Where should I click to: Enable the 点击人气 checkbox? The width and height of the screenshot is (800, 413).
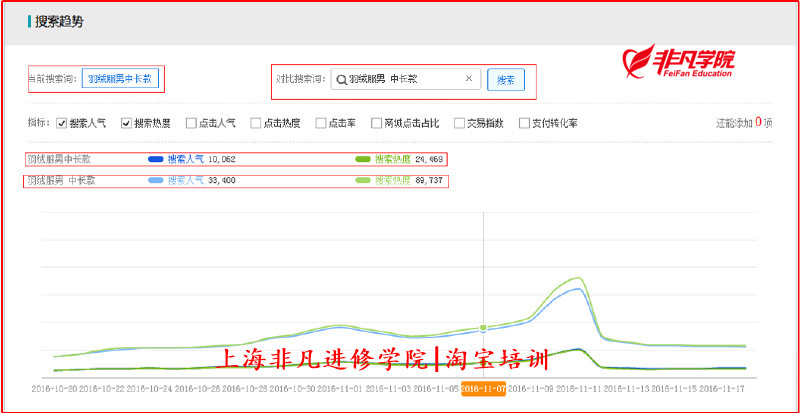pos(191,123)
